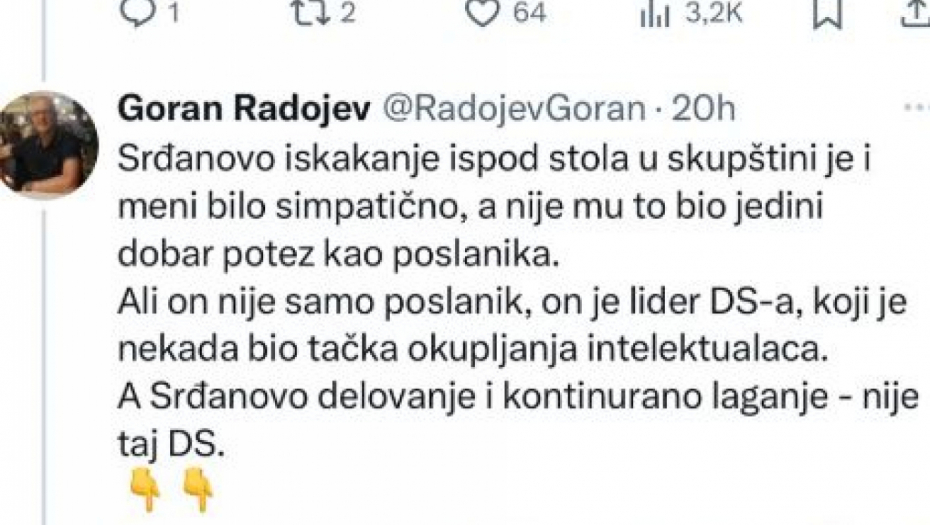The height and width of the screenshot is (525, 930).
Task: Open the tweet via the 20h timestamp
Action: point(703,109)
